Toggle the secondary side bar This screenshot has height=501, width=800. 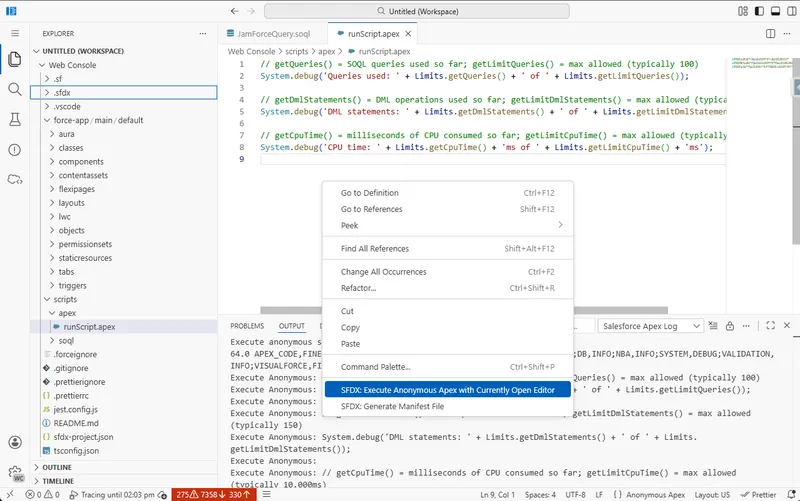tap(791, 11)
